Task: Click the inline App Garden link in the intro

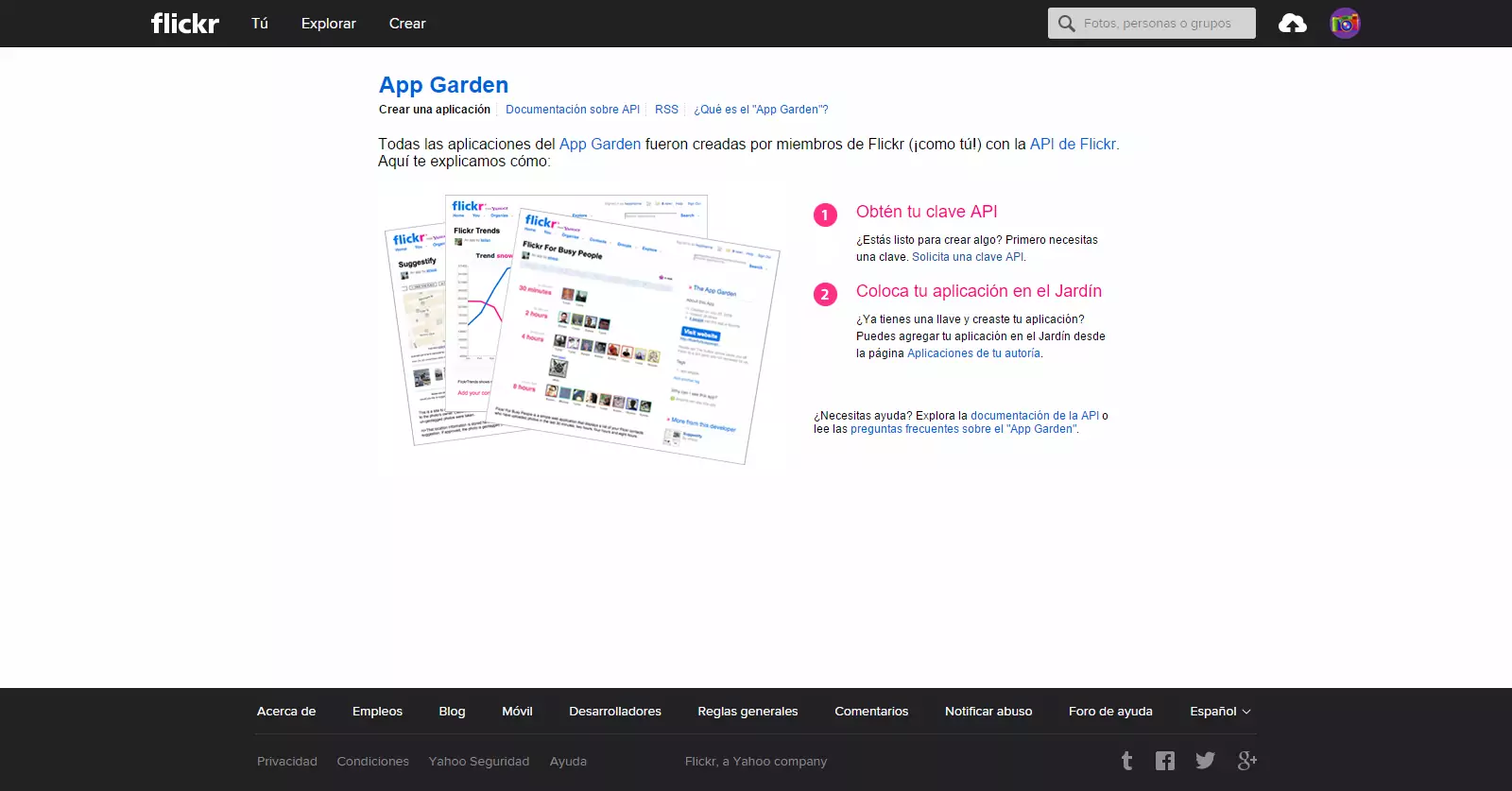Action: click(600, 145)
